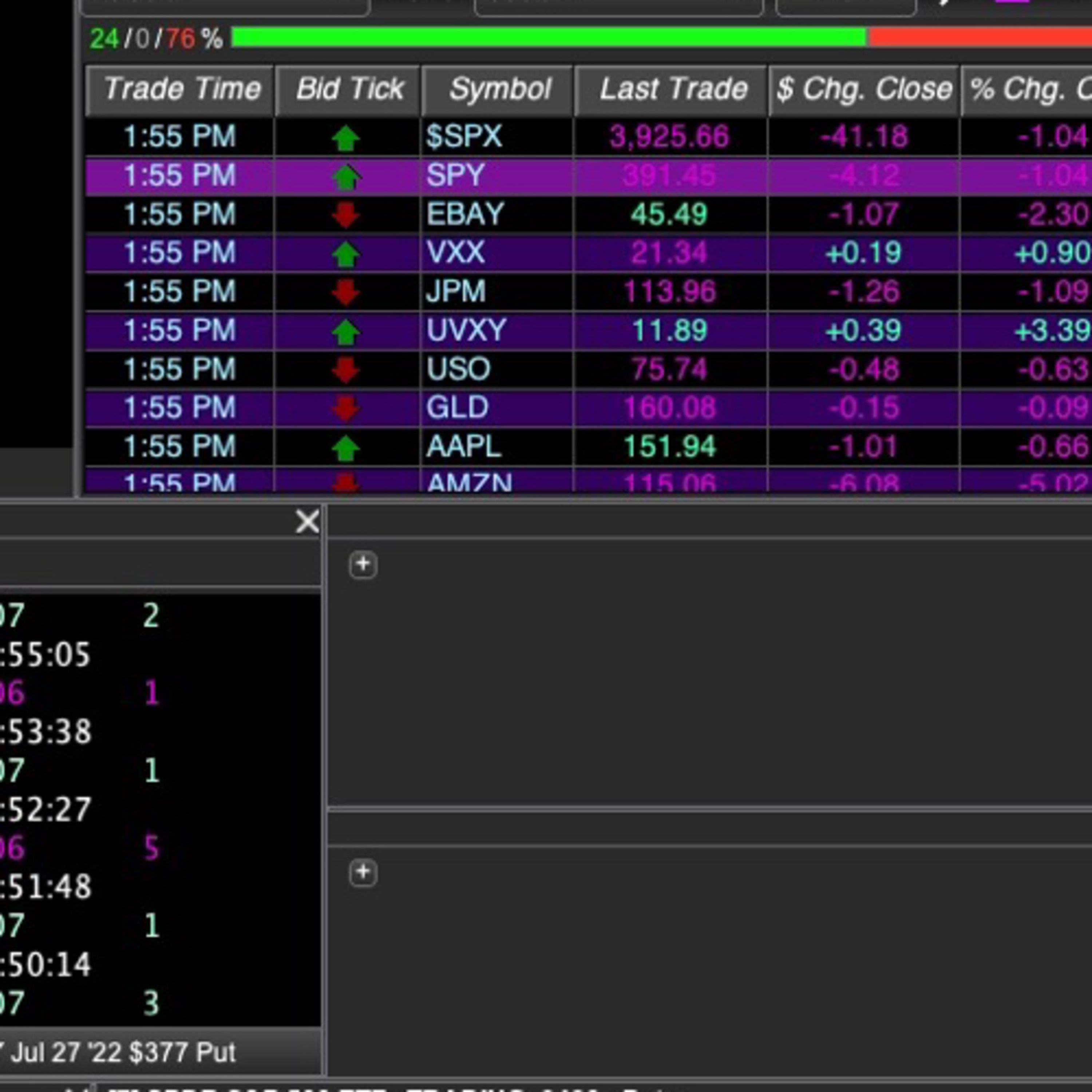The height and width of the screenshot is (1092, 1092).
Task: Click $SPX last trade 3,925.66
Action: click(x=669, y=137)
